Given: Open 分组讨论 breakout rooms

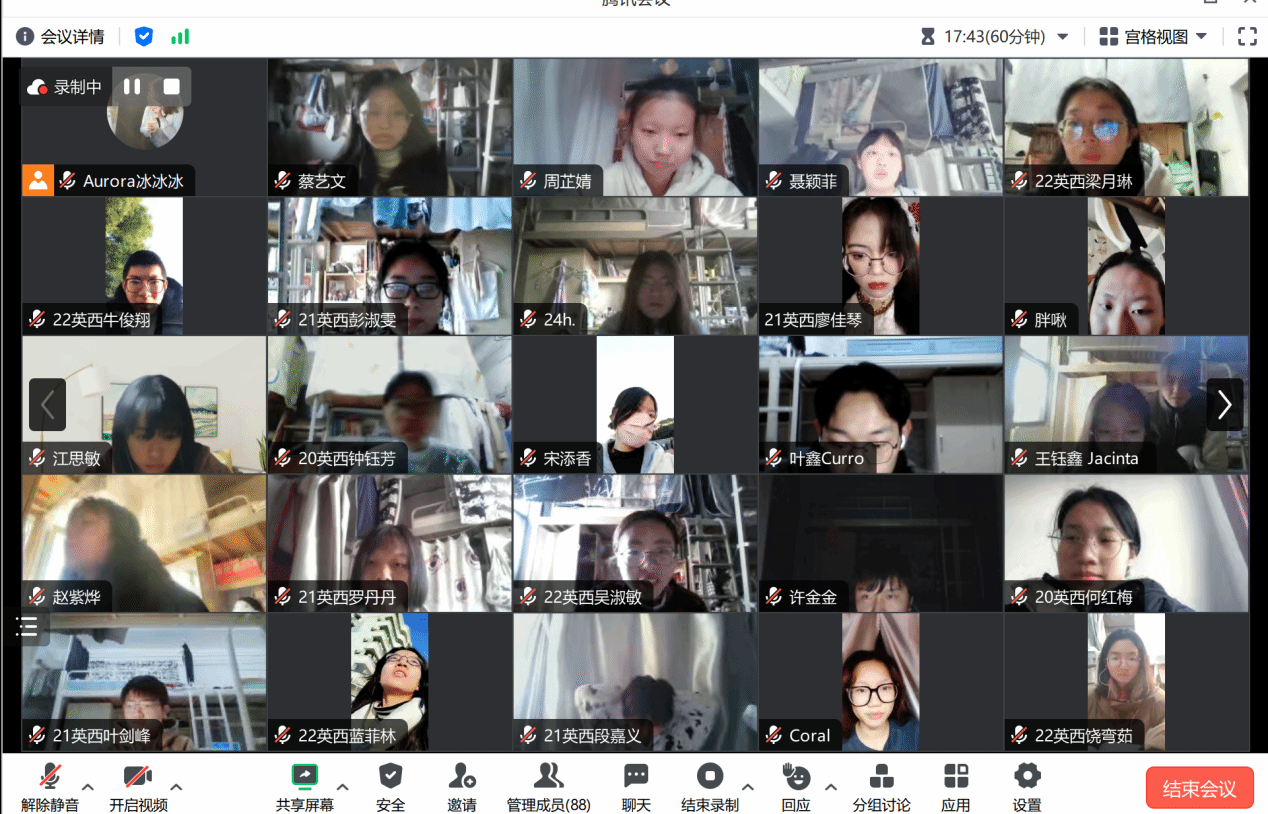Looking at the screenshot, I should (881, 777).
